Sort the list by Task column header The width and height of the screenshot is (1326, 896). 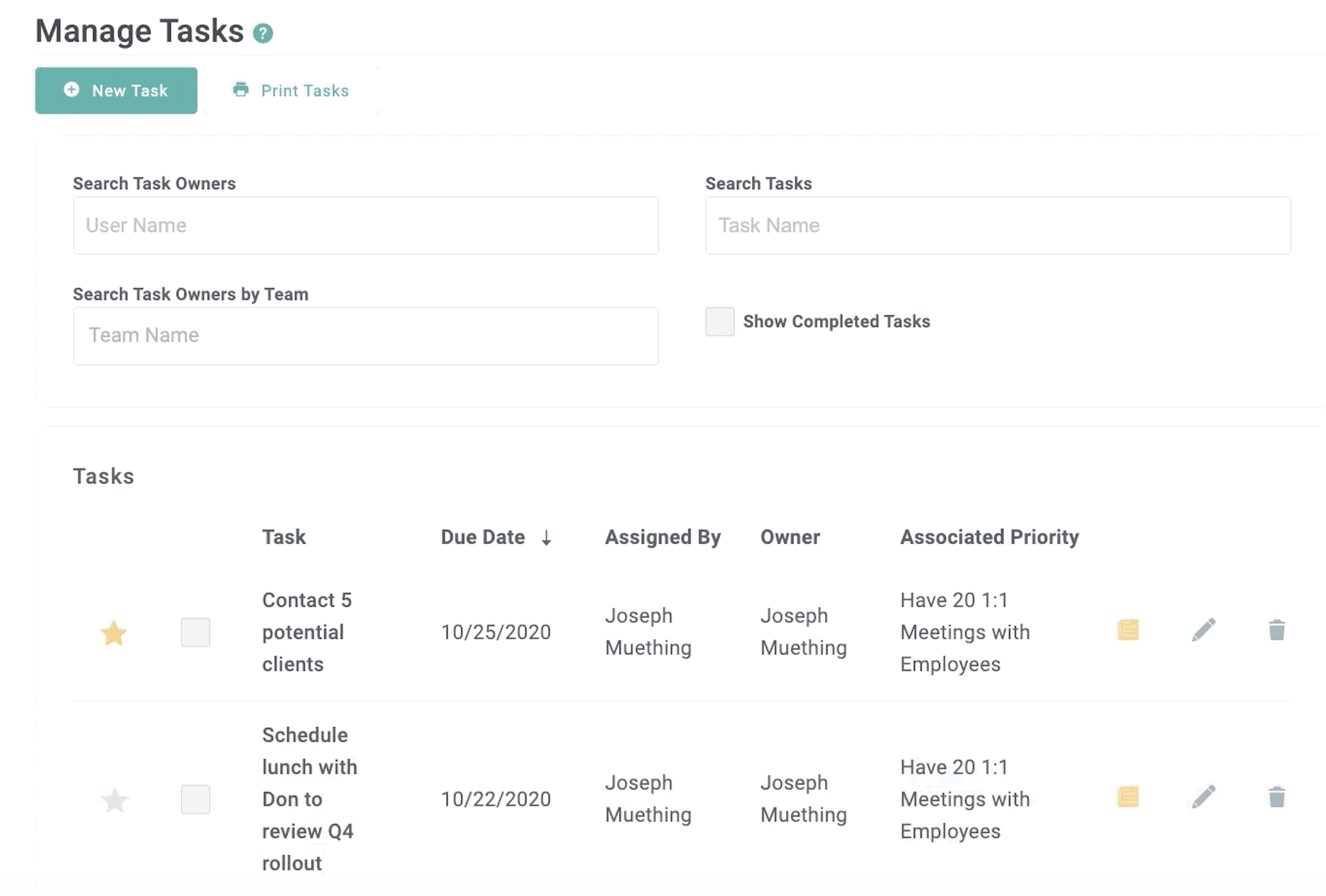coord(284,537)
